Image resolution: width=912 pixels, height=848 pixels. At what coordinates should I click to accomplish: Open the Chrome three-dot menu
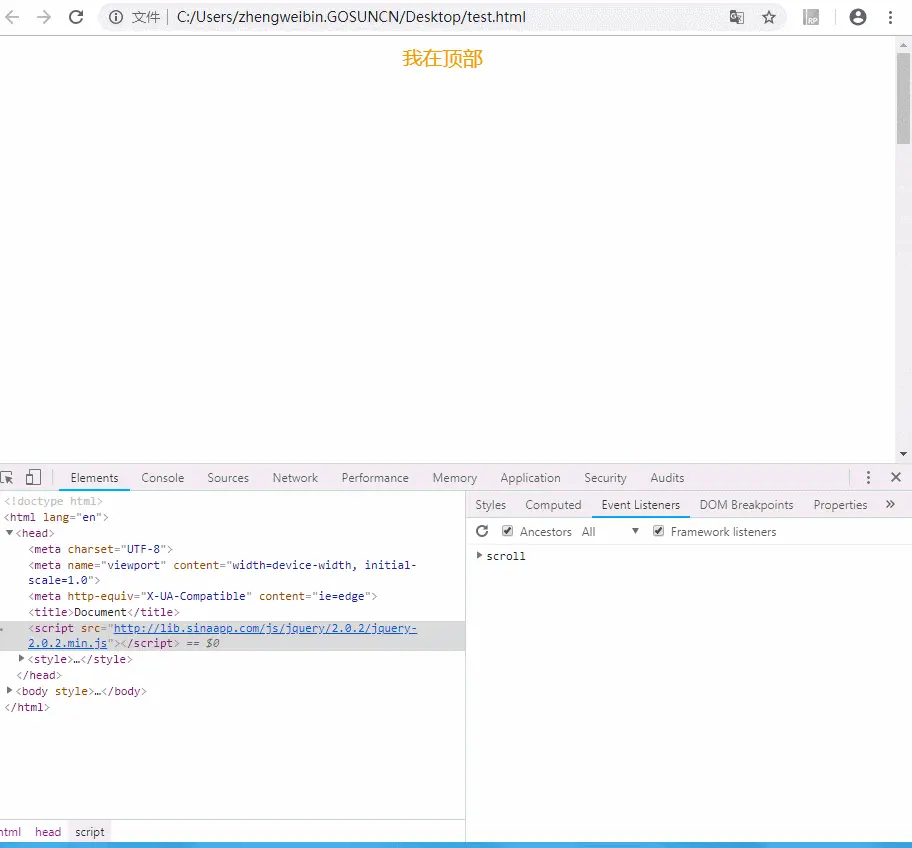click(890, 17)
